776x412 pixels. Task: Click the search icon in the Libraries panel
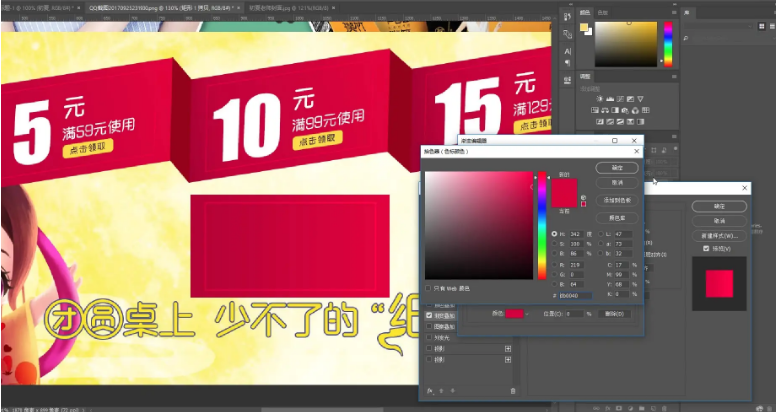click(x=686, y=38)
